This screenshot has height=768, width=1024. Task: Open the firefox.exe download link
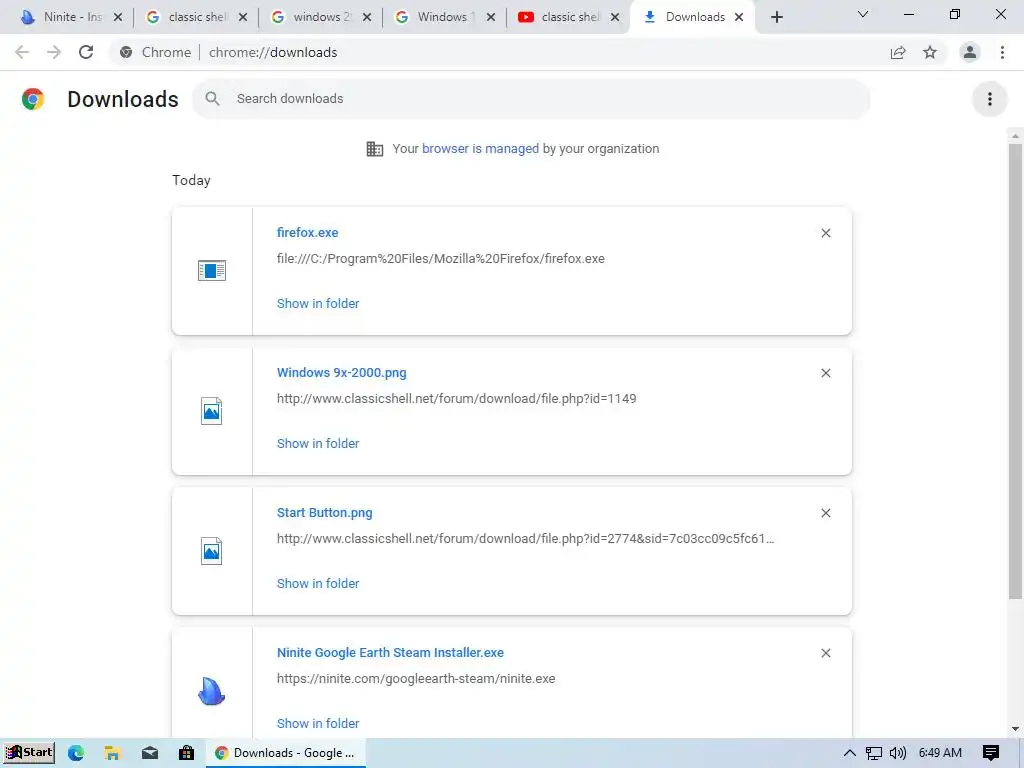308,232
